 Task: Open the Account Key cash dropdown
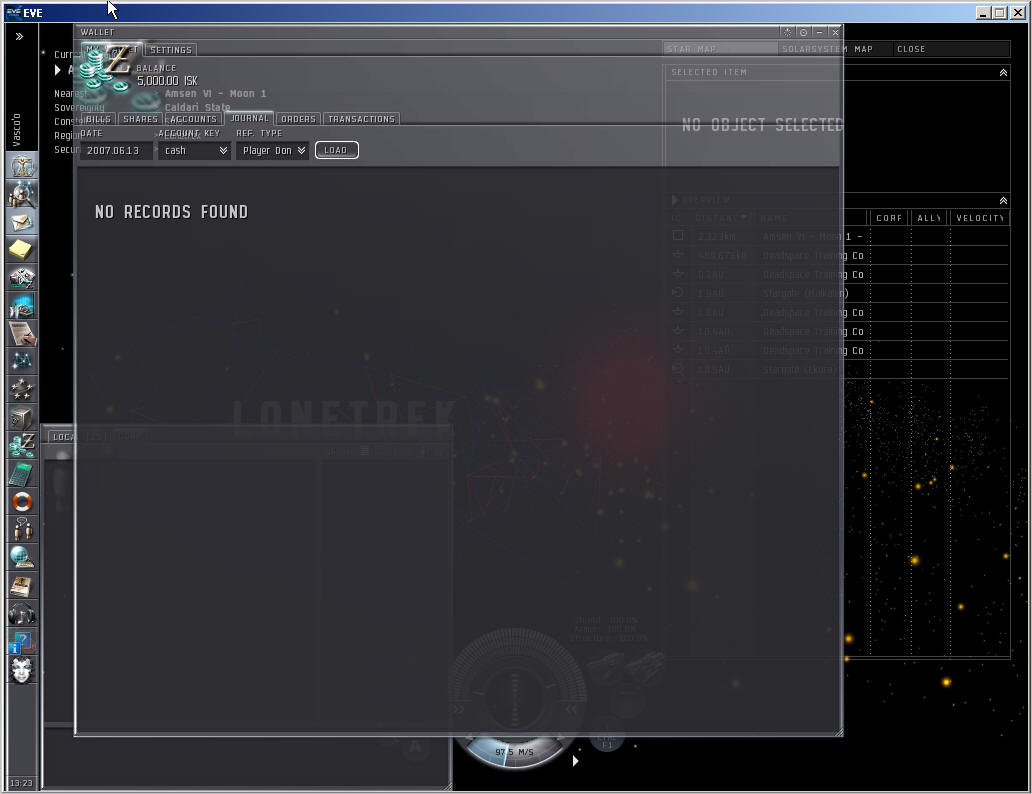point(194,151)
